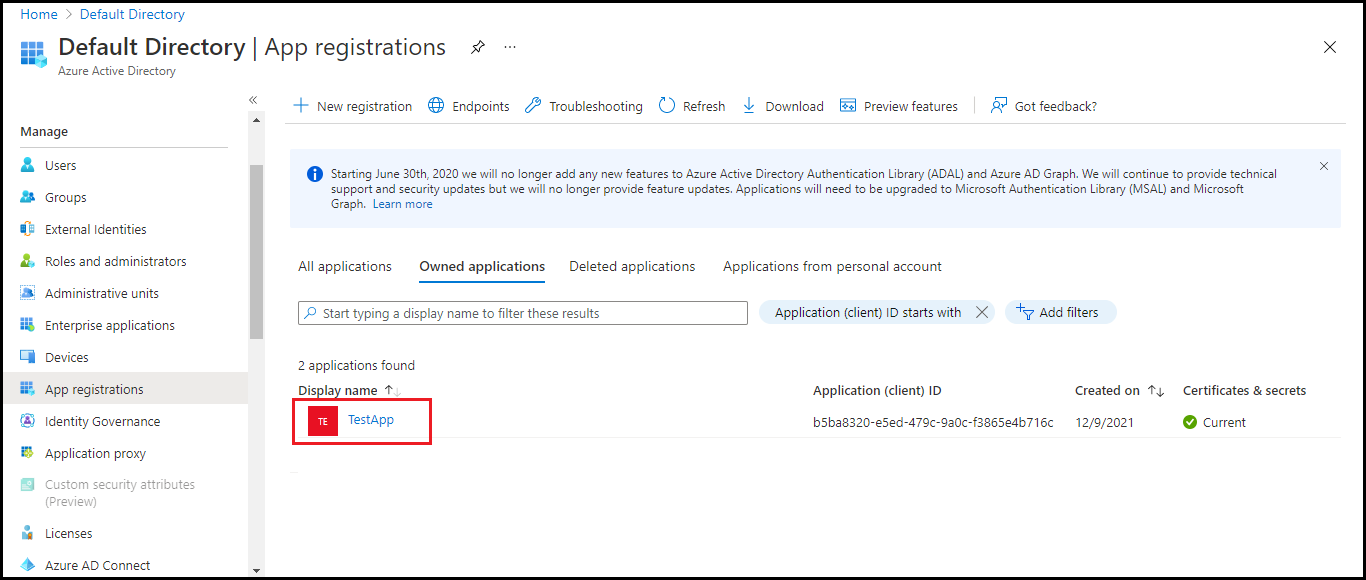This screenshot has height=580, width=1366.
Task: Click the Default Directory breadcrumb link
Action: [132, 15]
